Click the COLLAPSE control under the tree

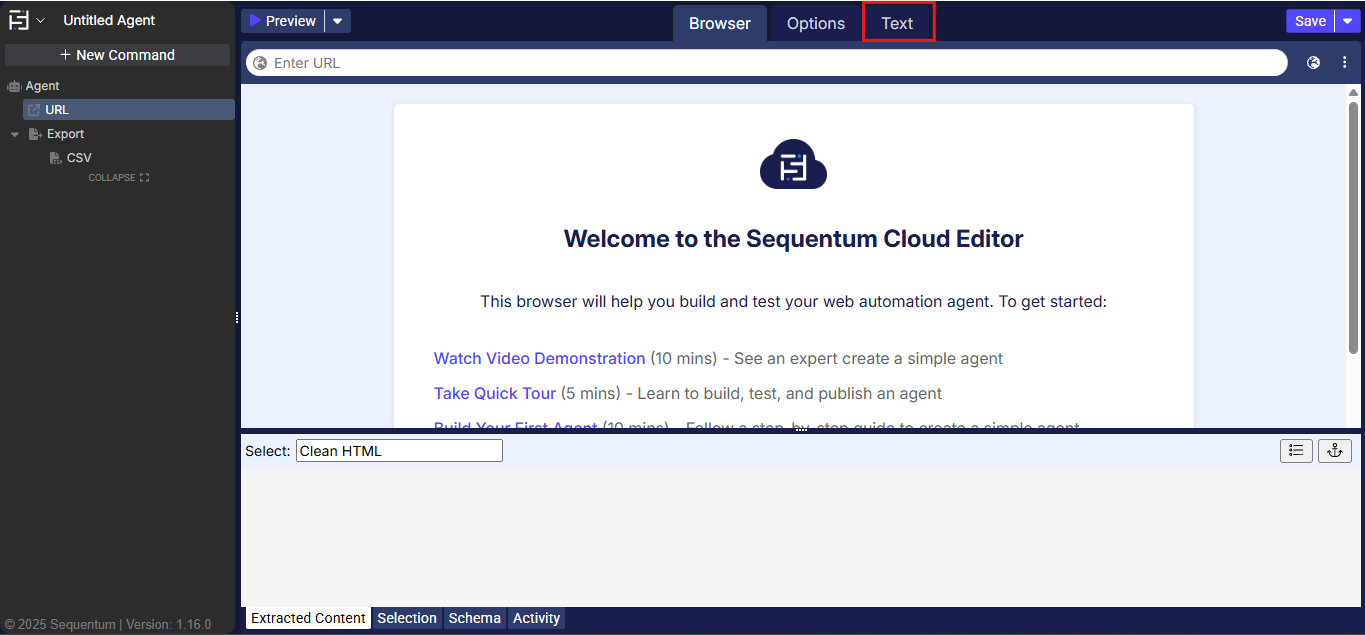click(119, 178)
